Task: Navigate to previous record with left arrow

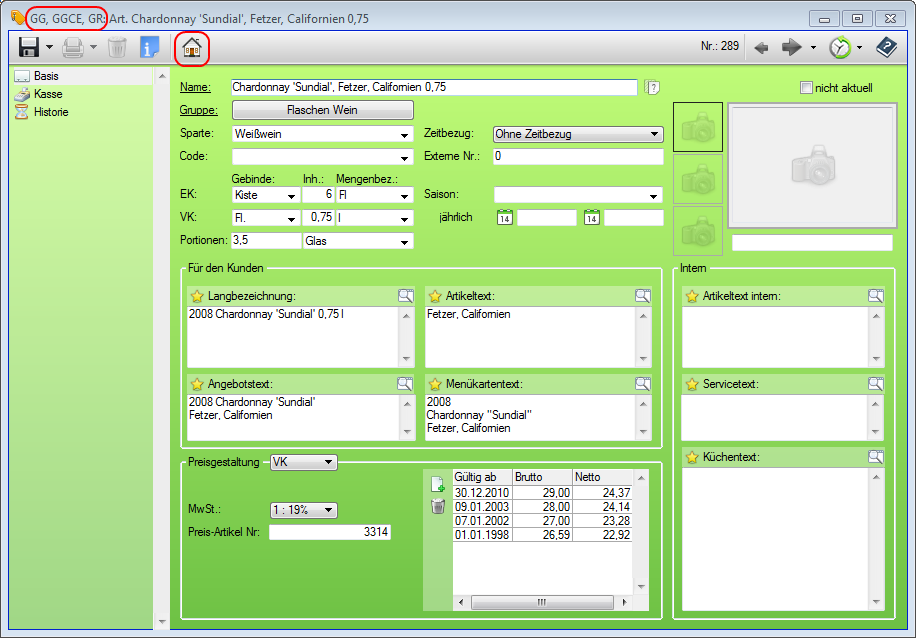Action: pos(761,47)
